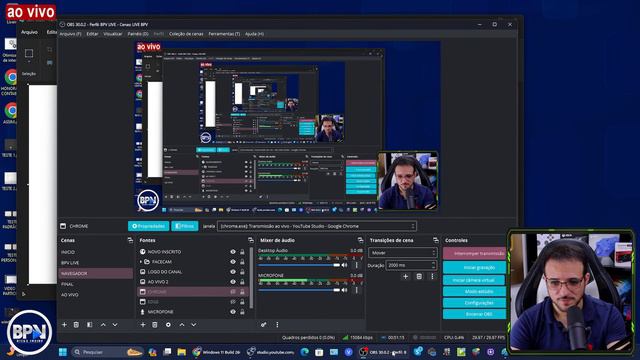Mute MICROFONE speaker icon
Viewport: 640px width, 360px height.
click(344, 290)
